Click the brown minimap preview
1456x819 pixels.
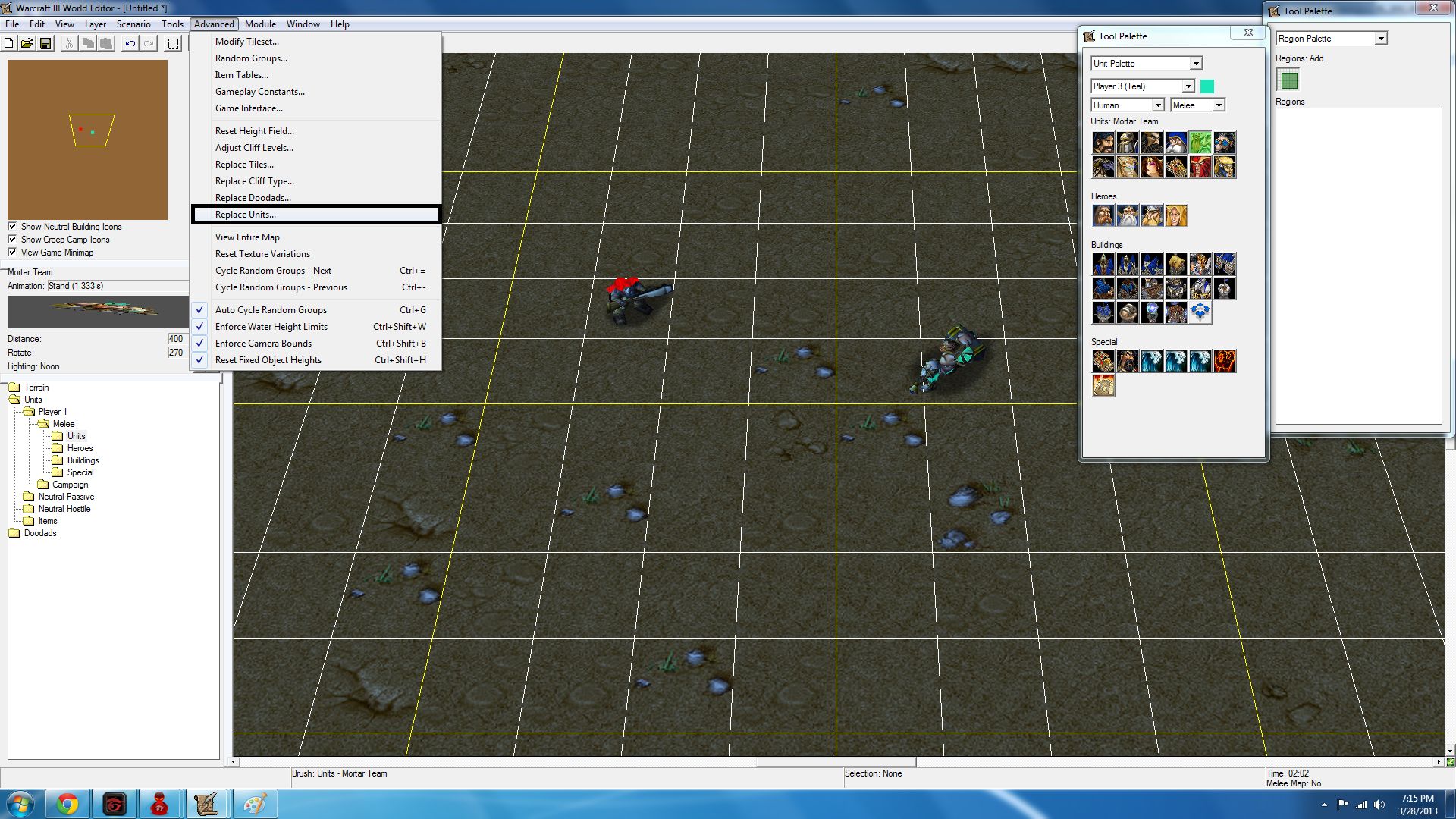tap(87, 140)
